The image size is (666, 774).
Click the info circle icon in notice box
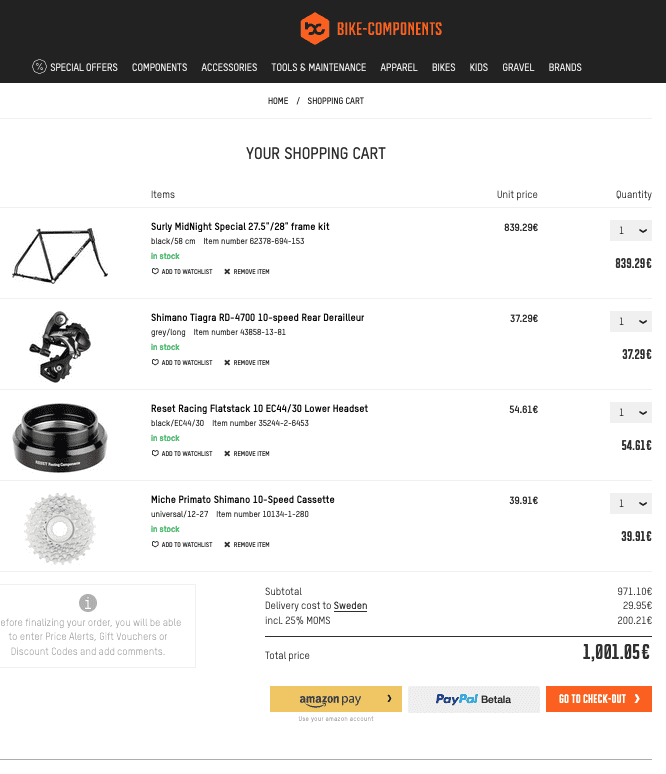click(x=88, y=603)
